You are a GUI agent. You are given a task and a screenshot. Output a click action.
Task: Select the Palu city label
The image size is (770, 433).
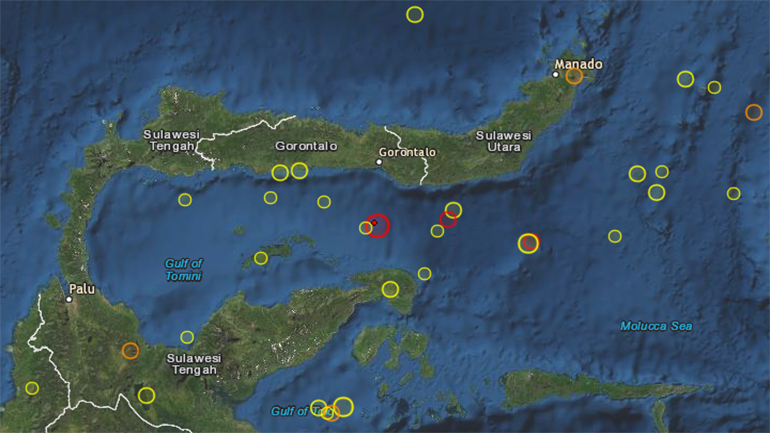82,289
